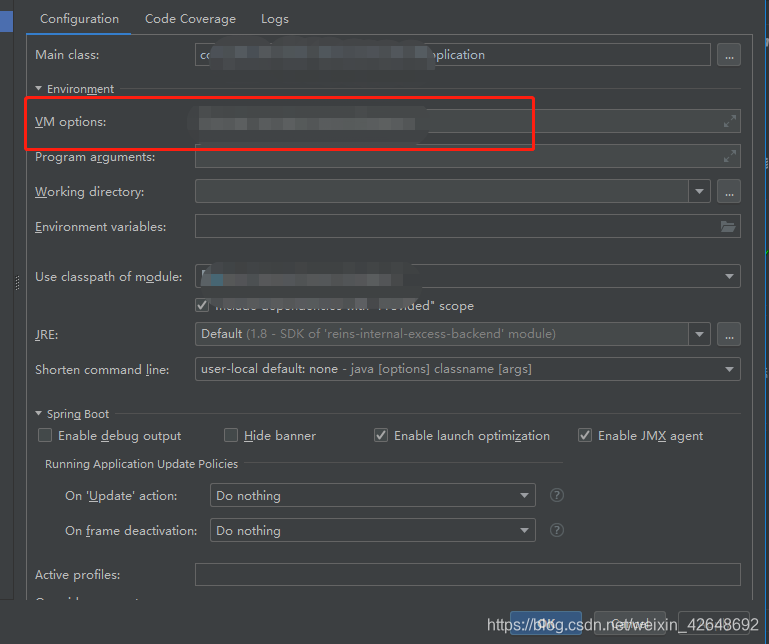Click the Working directory input field
Screen dimensions: 769x644
pos(441,191)
